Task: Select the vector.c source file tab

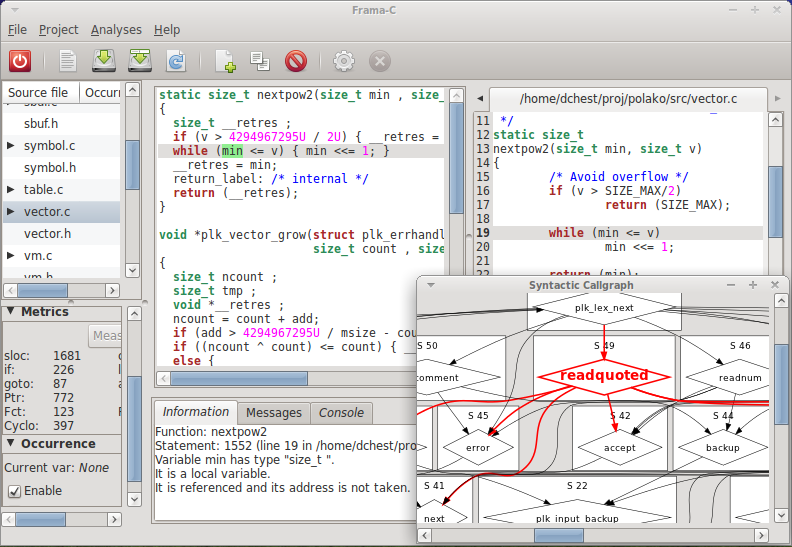Action: pyautogui.click(x=628, y=99)
